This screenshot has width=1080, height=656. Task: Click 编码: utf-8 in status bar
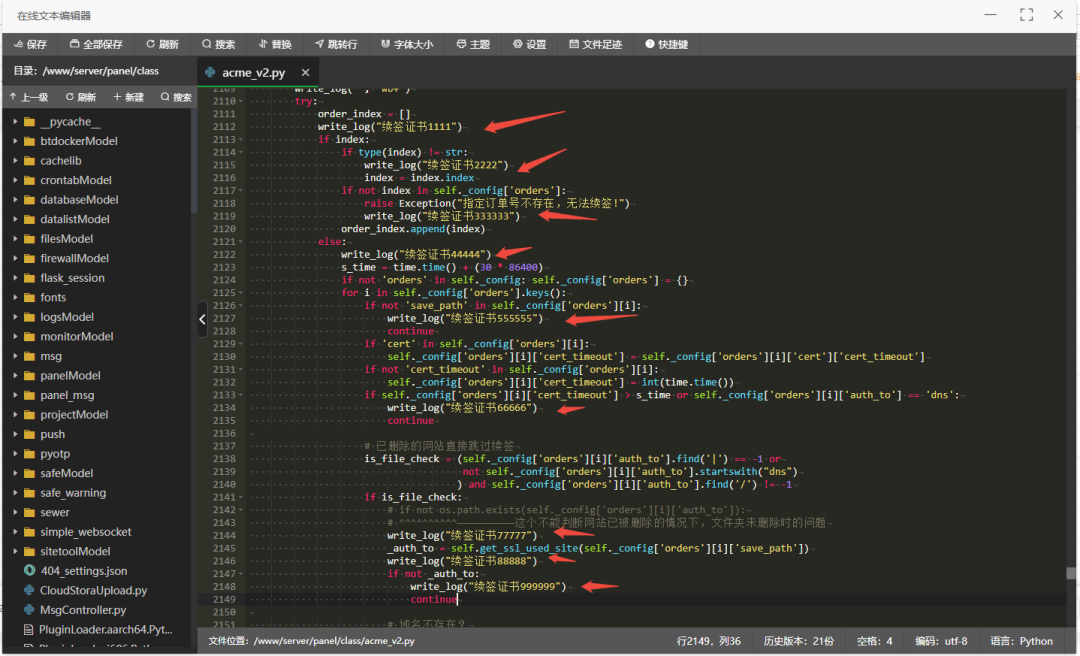941,641
